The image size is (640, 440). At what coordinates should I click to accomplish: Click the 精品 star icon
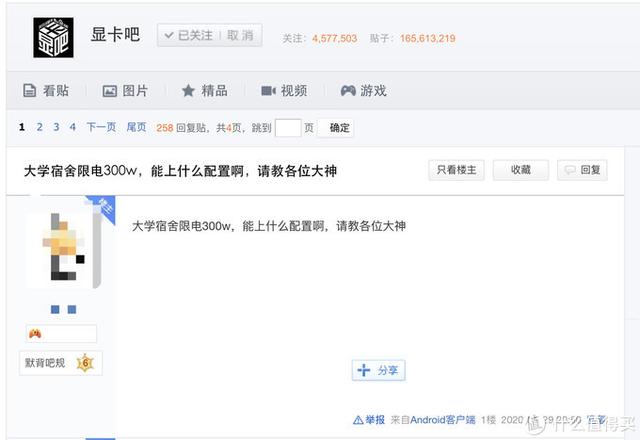pyautogui.click(x=188, y=91)
